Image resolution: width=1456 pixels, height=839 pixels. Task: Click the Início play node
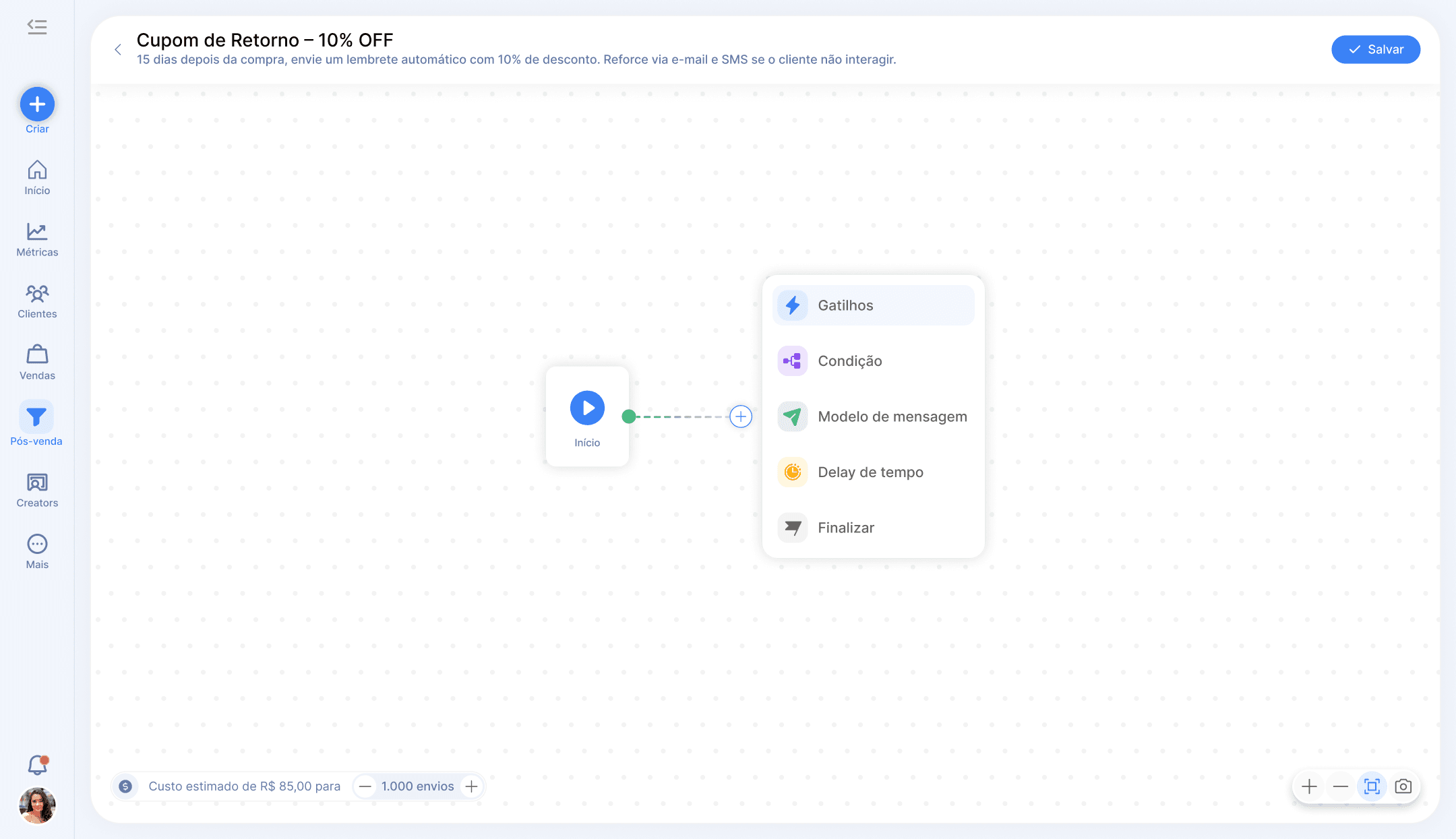coord(587,408)
